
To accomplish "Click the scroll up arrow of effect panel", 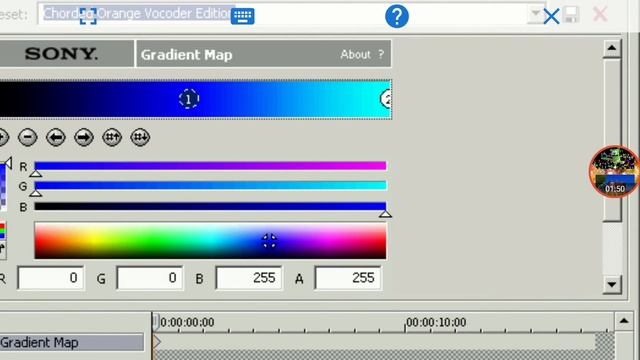I will point(612,49).
